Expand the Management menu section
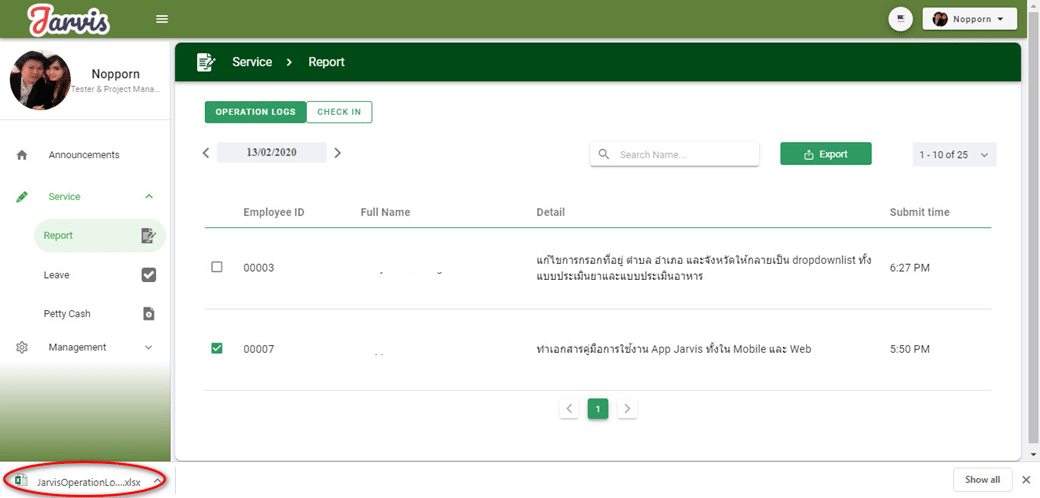Viewport: 1040px width, 498px height. click(x=149, y=348)
